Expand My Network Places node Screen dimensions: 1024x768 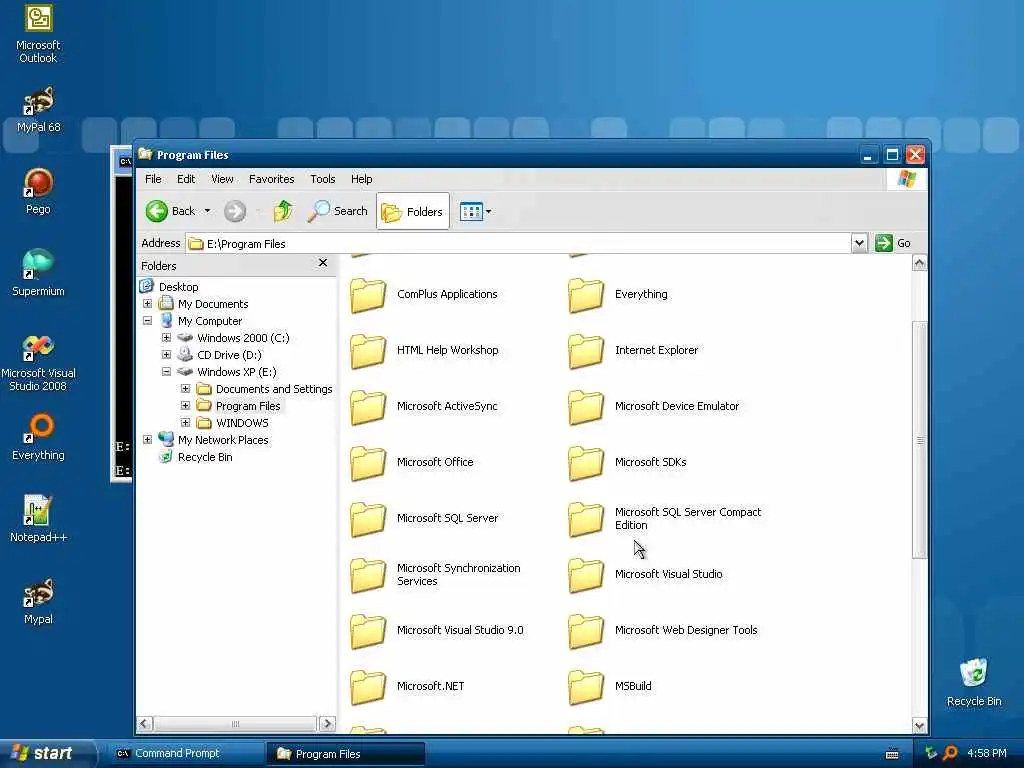pos(148,440)
